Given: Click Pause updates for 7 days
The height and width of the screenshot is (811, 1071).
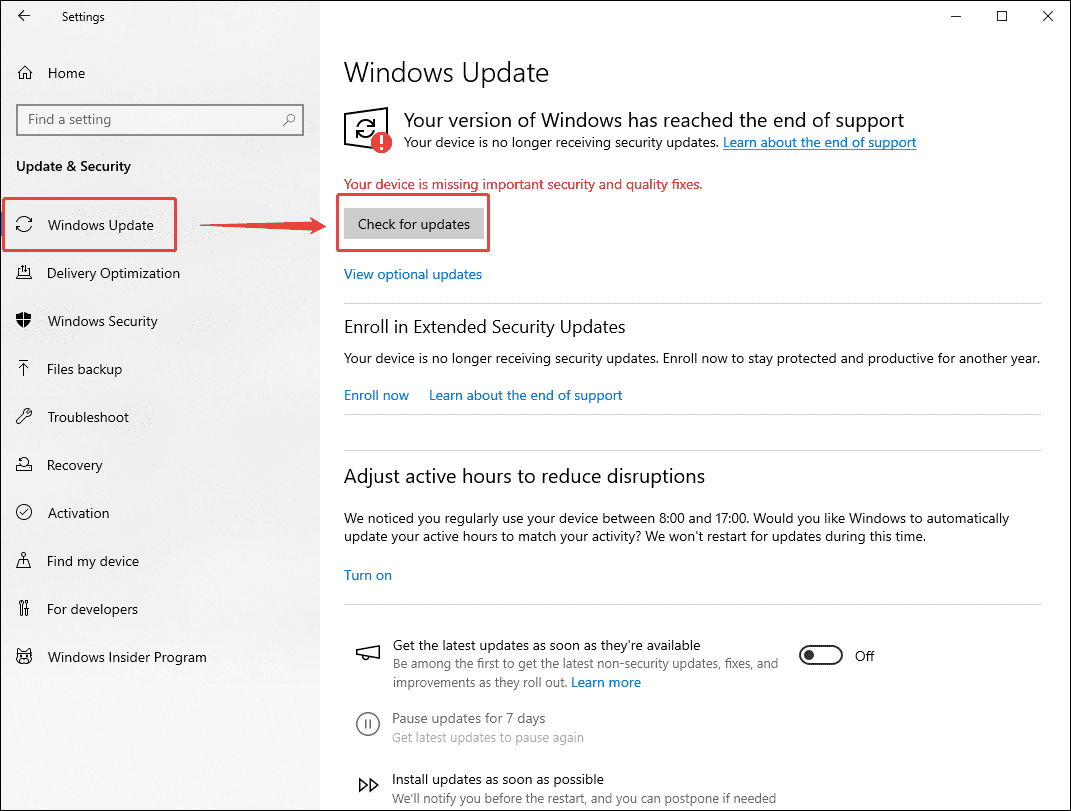Looking at the screenshot, I should pos(469,718).
